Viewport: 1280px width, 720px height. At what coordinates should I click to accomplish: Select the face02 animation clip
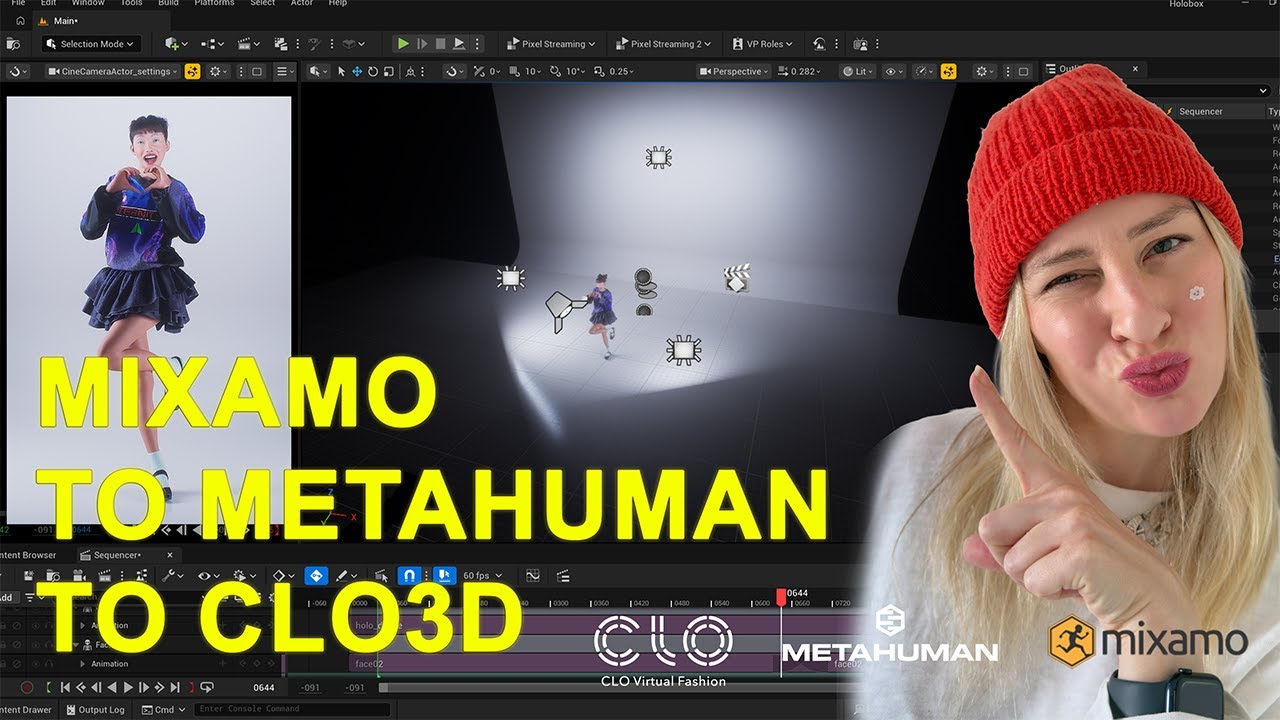(x=564, y=664)
